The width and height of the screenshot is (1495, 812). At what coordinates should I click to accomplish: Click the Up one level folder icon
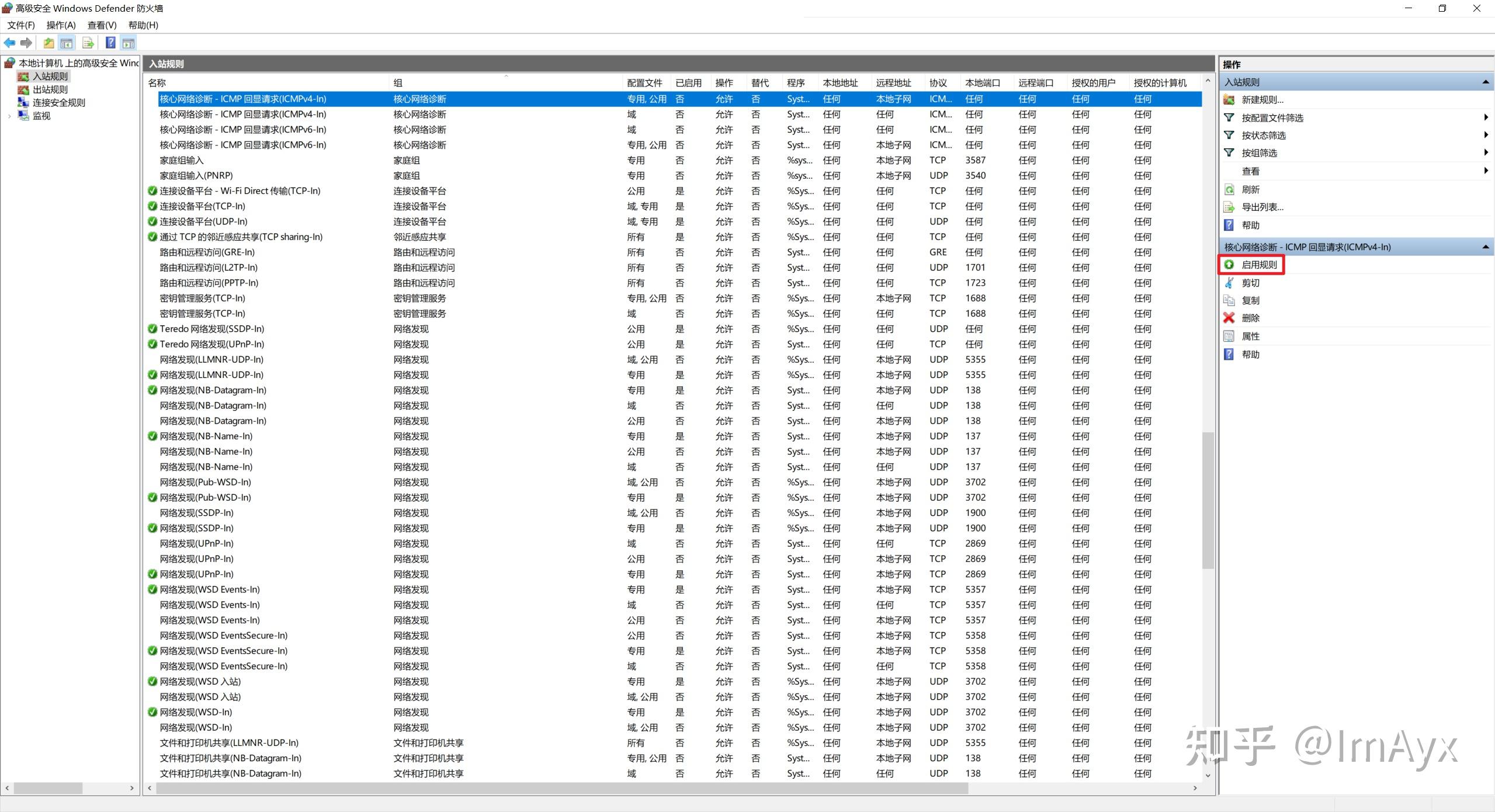pyautogui.click(x=48, y=43)
